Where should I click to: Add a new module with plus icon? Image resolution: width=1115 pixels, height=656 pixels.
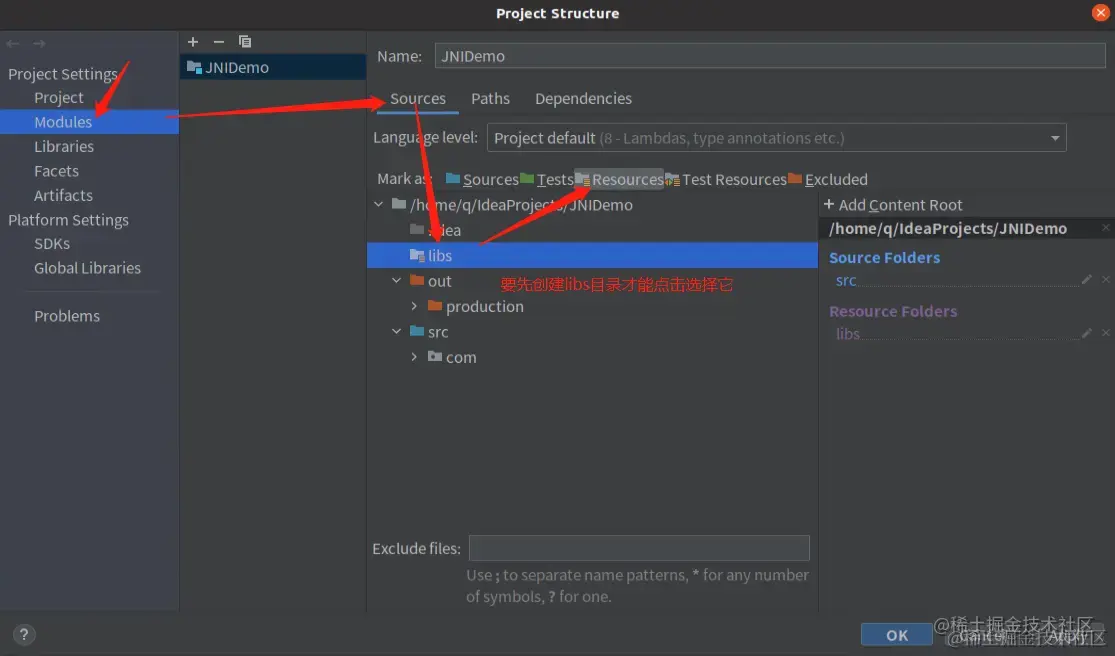pyautogui.click(x=193, y=42)
